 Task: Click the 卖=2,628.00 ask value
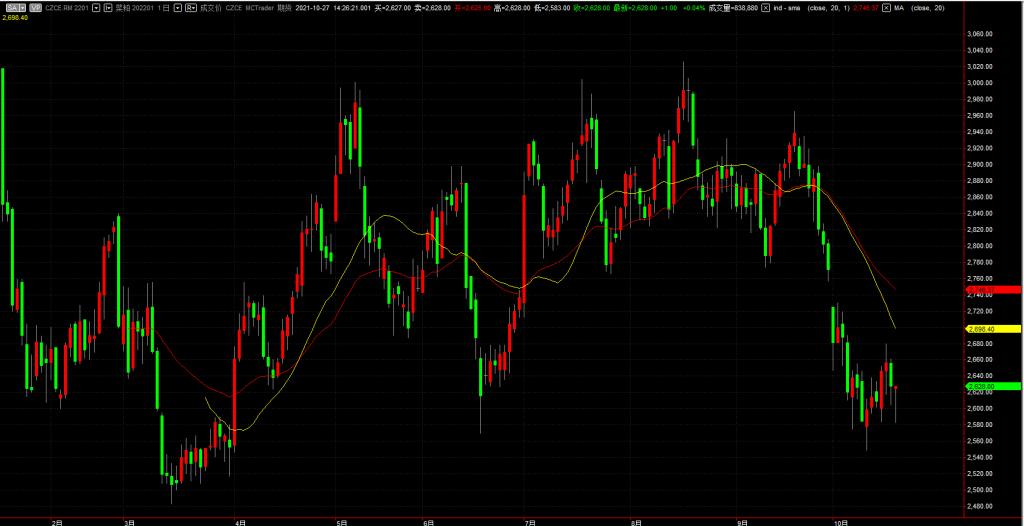432,8
